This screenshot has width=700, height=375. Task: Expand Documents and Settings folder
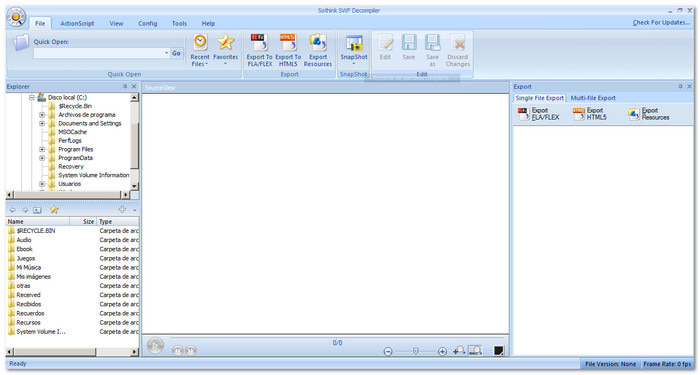click(42, 123)
